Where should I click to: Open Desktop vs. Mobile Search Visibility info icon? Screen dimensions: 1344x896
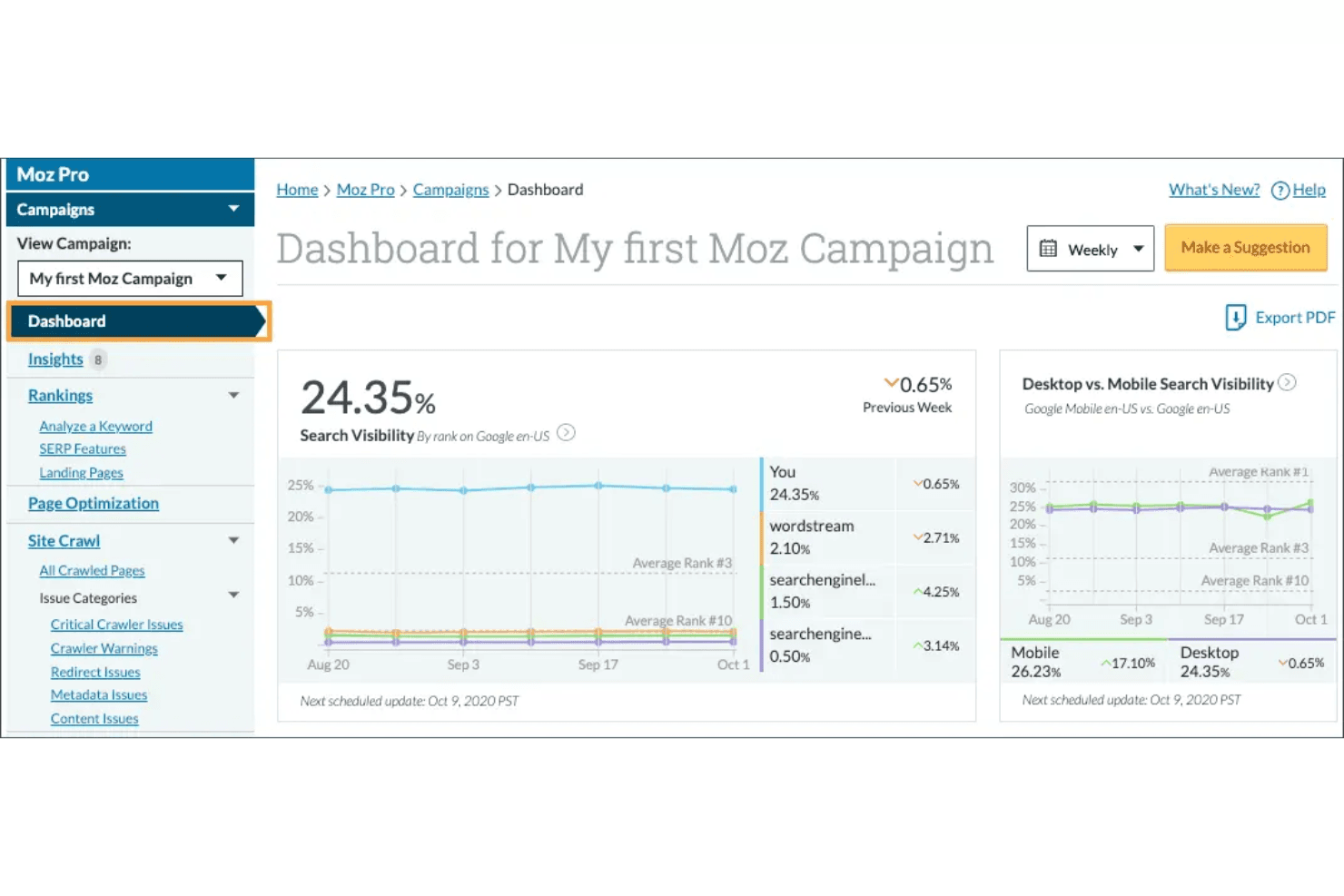[1287, 382]
